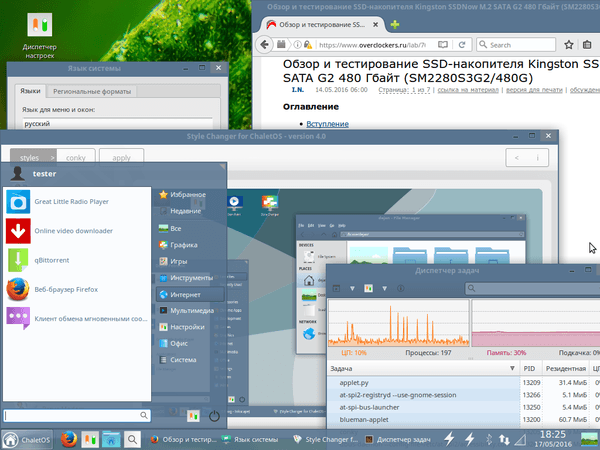
Task: Open Firefox from the taskbar launcher
Action: click(67, 439)
